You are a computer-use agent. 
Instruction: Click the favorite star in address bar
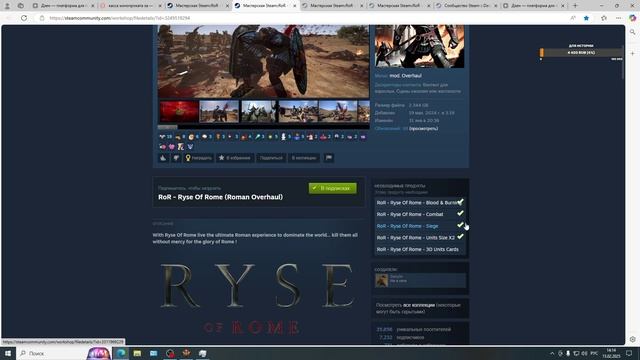pos(586,18)
